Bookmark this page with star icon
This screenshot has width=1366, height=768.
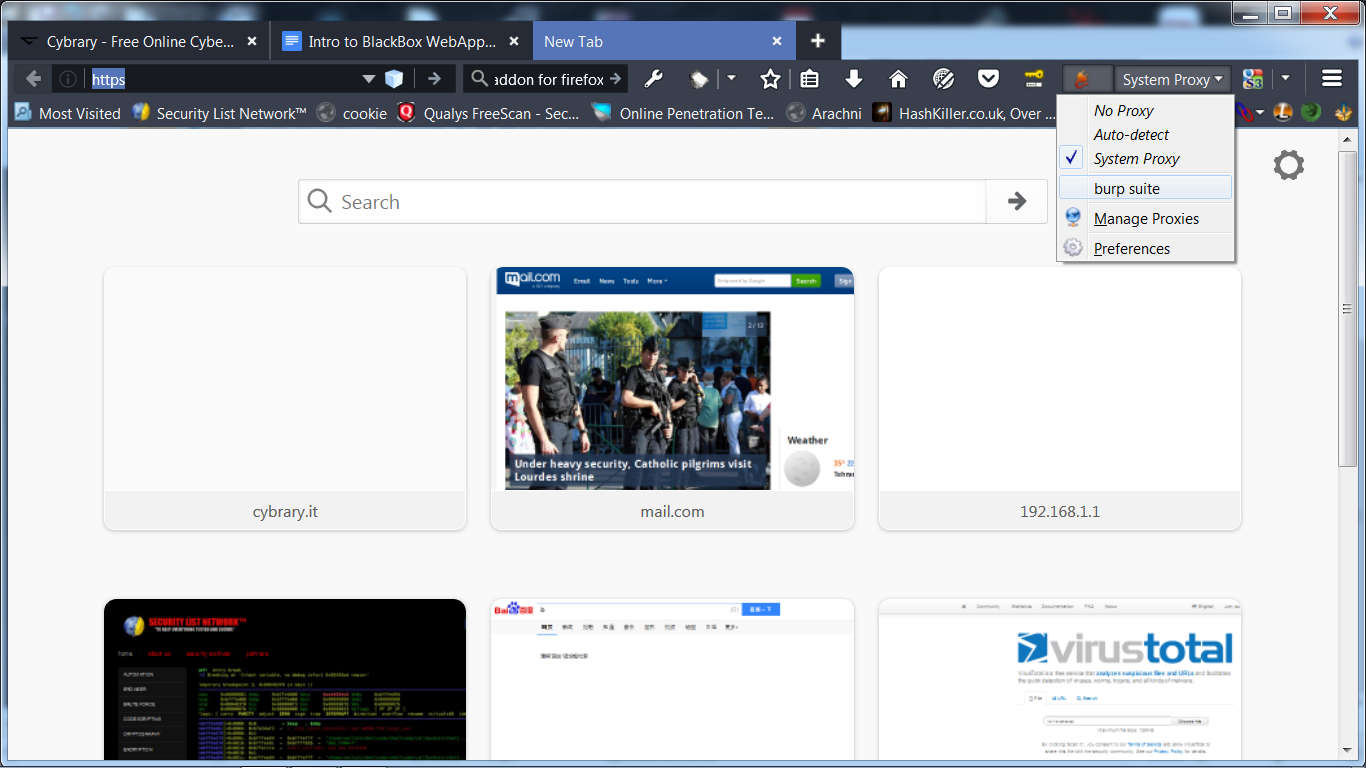coord(769,79)
